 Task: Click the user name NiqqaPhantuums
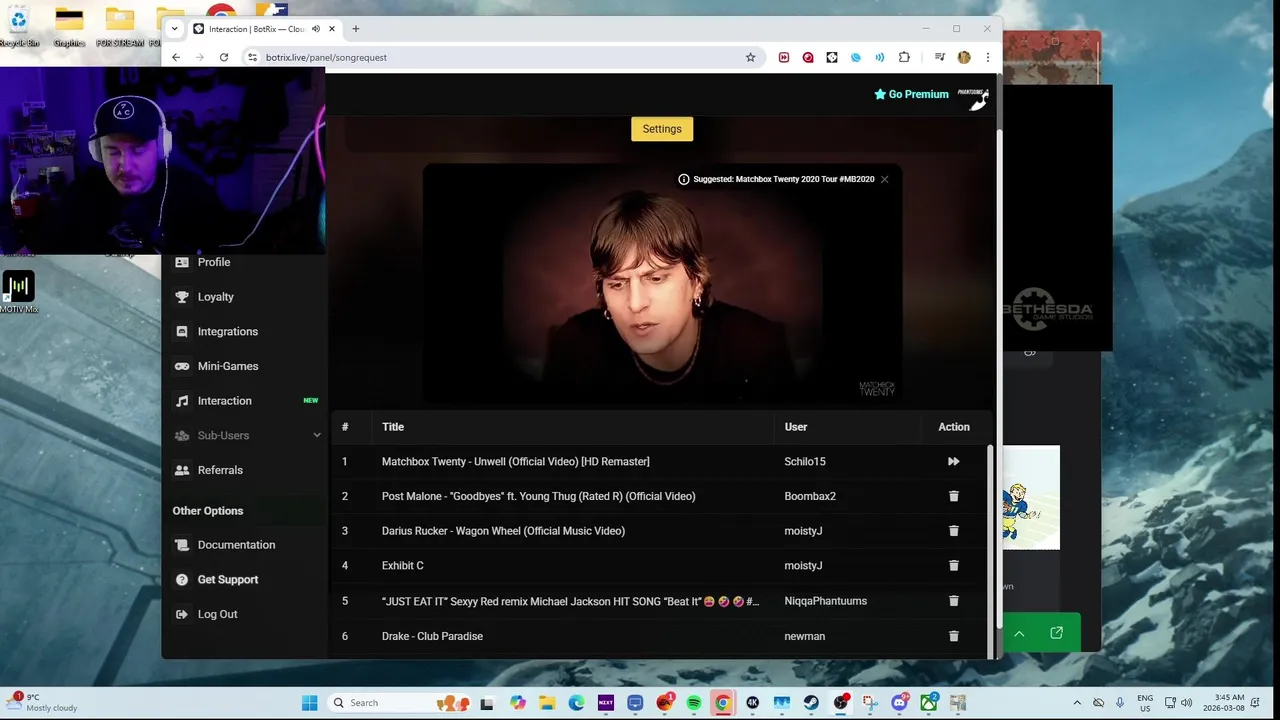pyautogui.click(x=826, y=601)
